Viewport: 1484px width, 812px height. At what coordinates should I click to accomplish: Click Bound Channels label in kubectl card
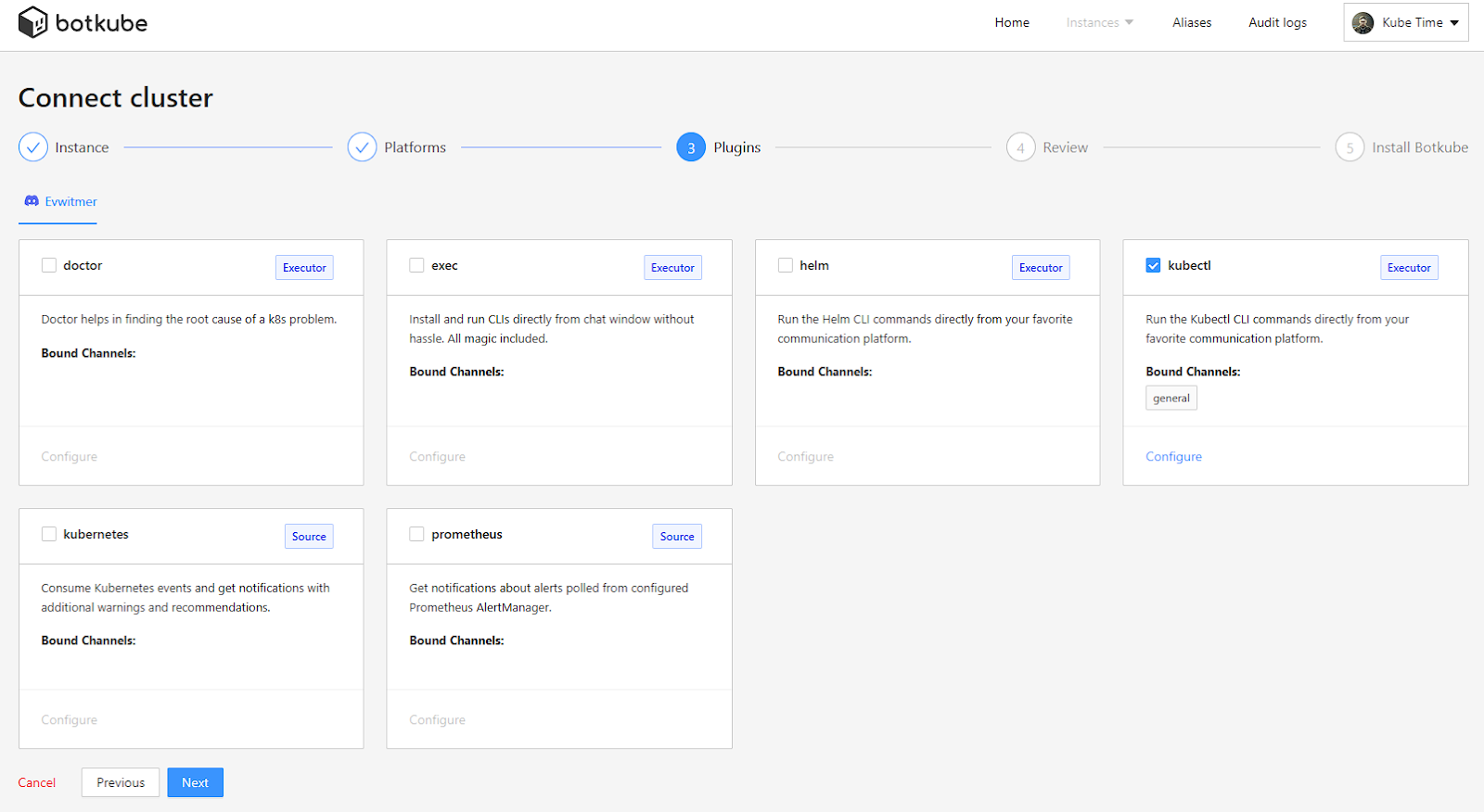[x=1193, y=372]
